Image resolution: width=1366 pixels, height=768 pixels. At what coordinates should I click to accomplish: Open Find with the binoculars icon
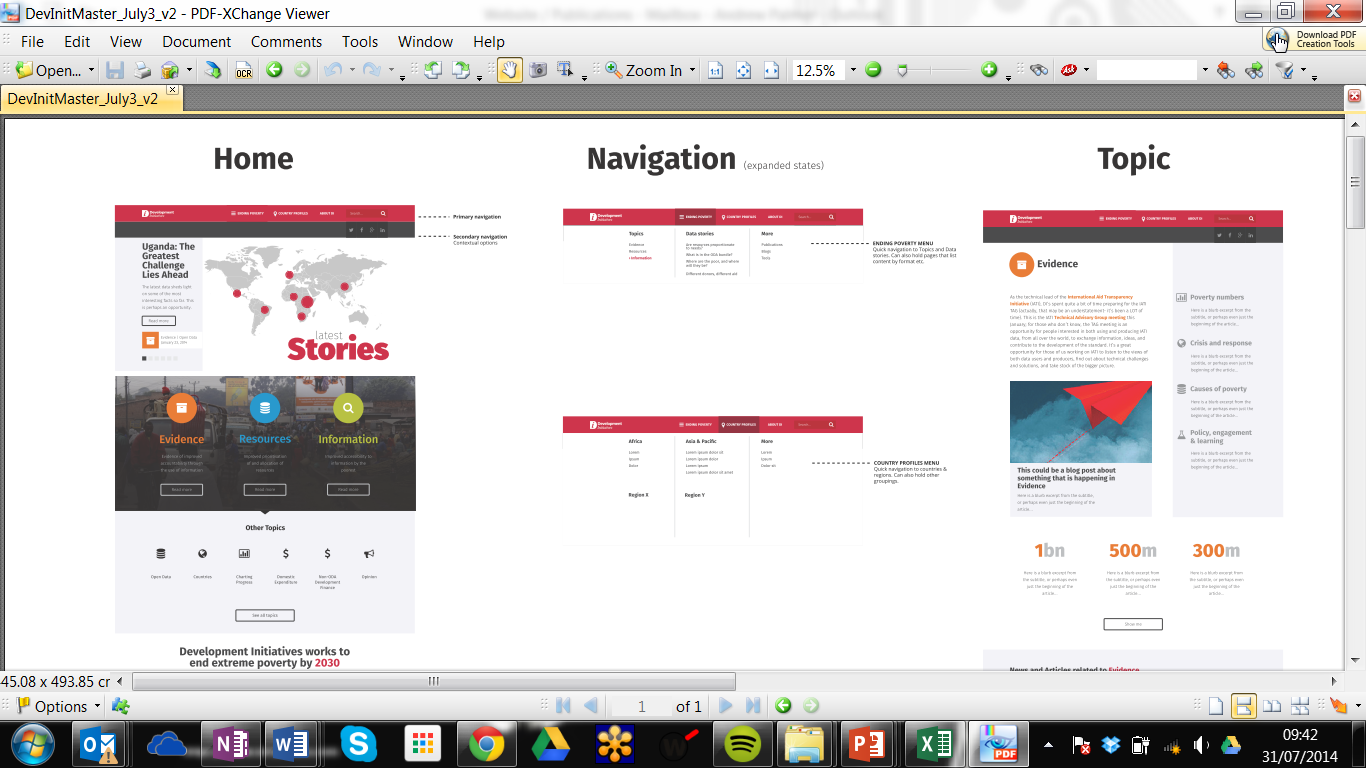pyautogui.click(x=1039, y=70)
